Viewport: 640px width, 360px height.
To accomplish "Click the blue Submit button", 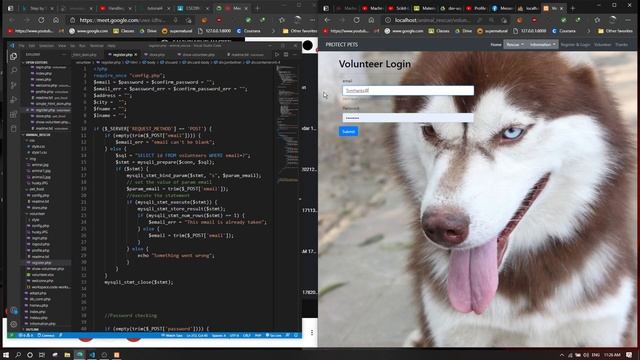I will (348, 131).
